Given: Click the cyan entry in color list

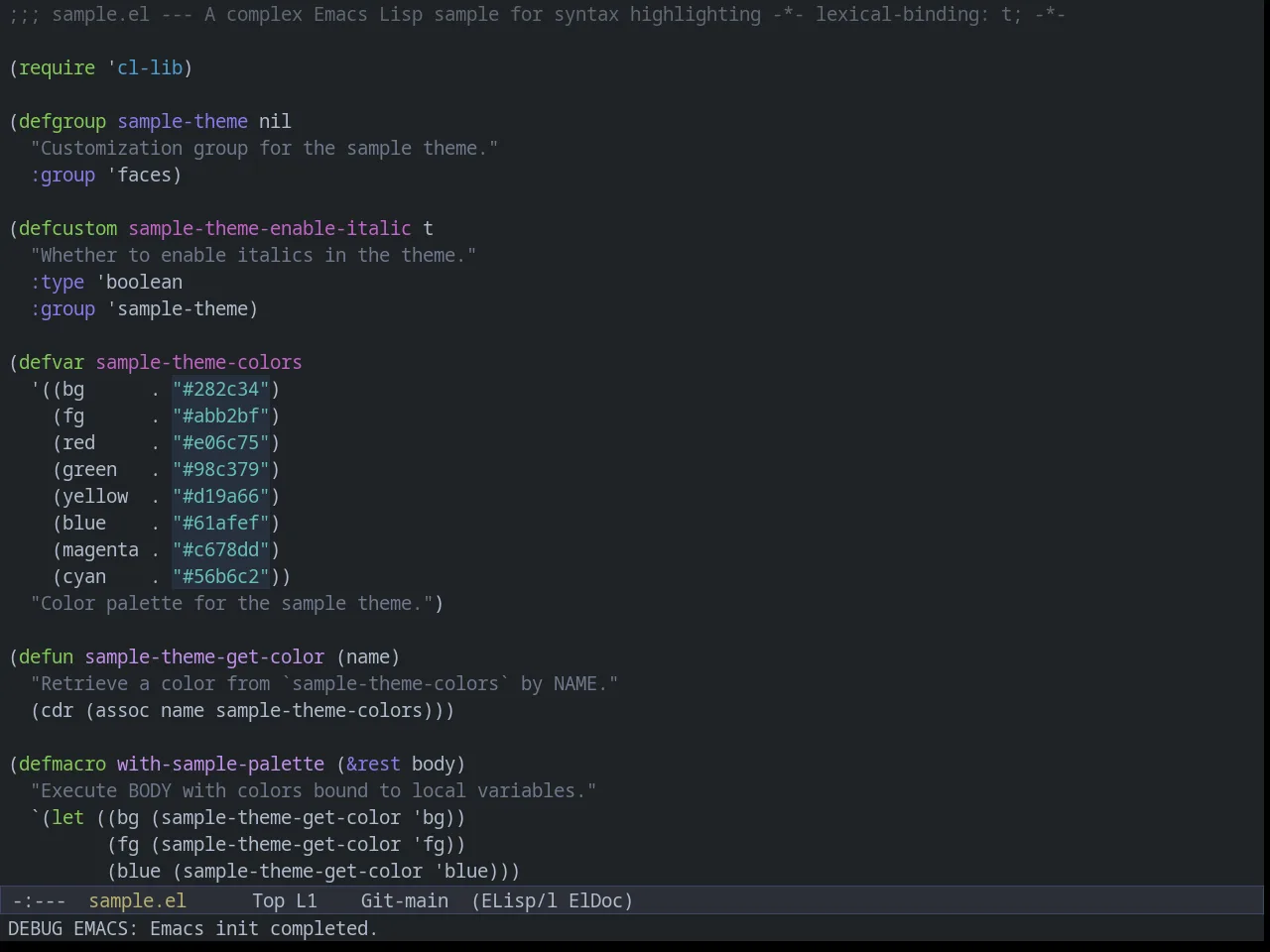Looking at the screenshot, I should pyautogui.click(x=84, y=576).
